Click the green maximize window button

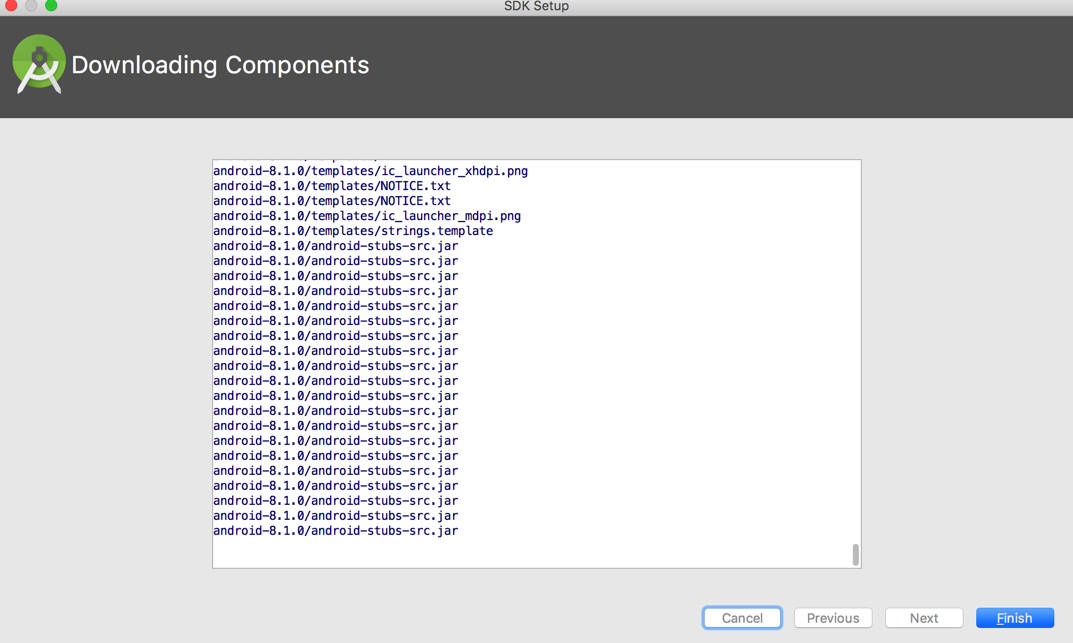(51, 5)
